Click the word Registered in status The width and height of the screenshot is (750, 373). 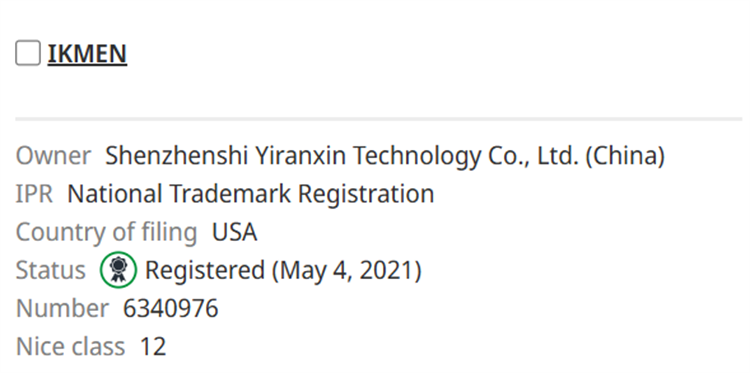pyautogui.click(x=205, y=270)
